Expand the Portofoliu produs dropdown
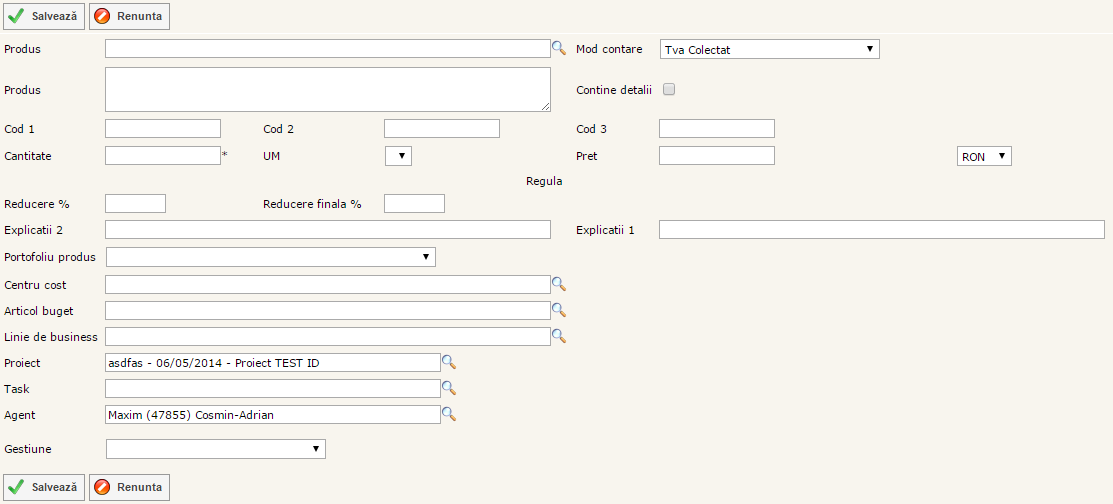Image resolution: width=1113 pixels, height=504 pixels. pos(270,257)
